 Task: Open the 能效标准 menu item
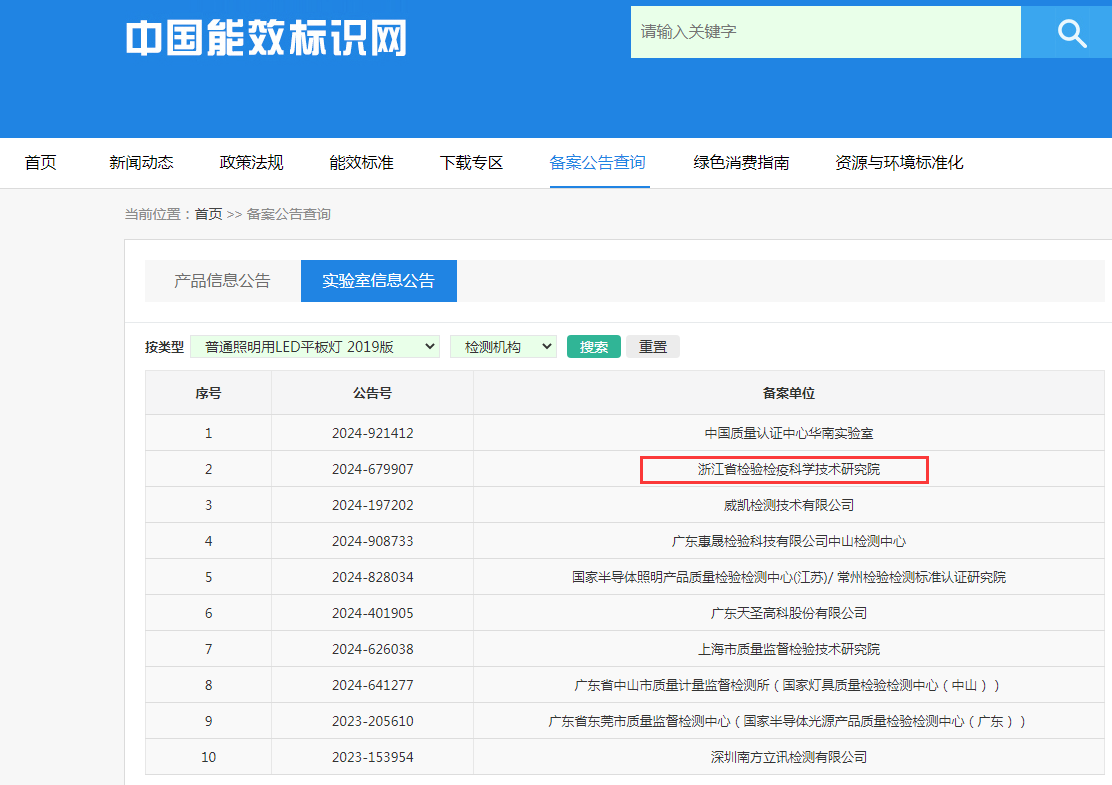[x=361, y=163]
